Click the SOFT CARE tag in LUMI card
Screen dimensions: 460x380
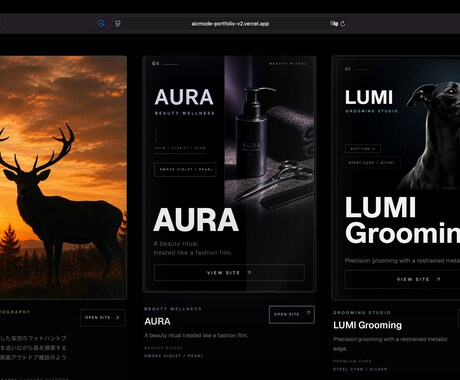pos(363,149)
